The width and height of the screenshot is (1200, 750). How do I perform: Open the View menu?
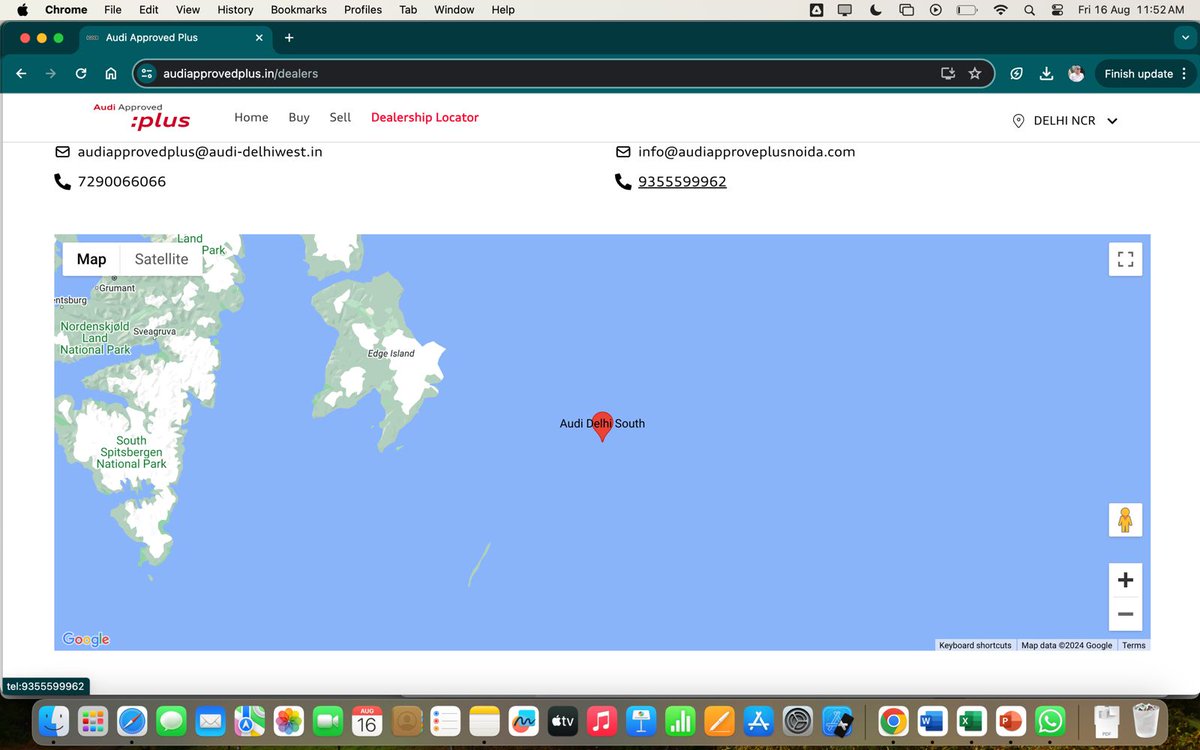click(x=188, y=10)
